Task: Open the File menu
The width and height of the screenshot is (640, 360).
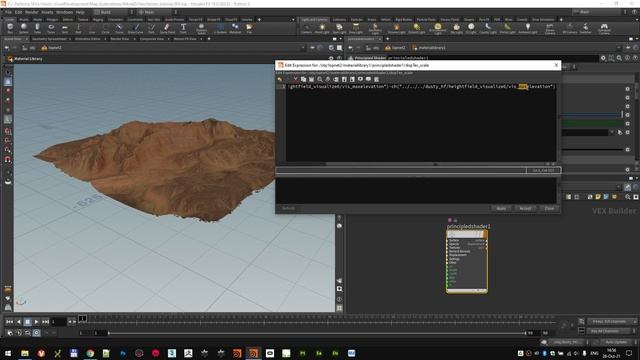Action: [x=8, y=12]
